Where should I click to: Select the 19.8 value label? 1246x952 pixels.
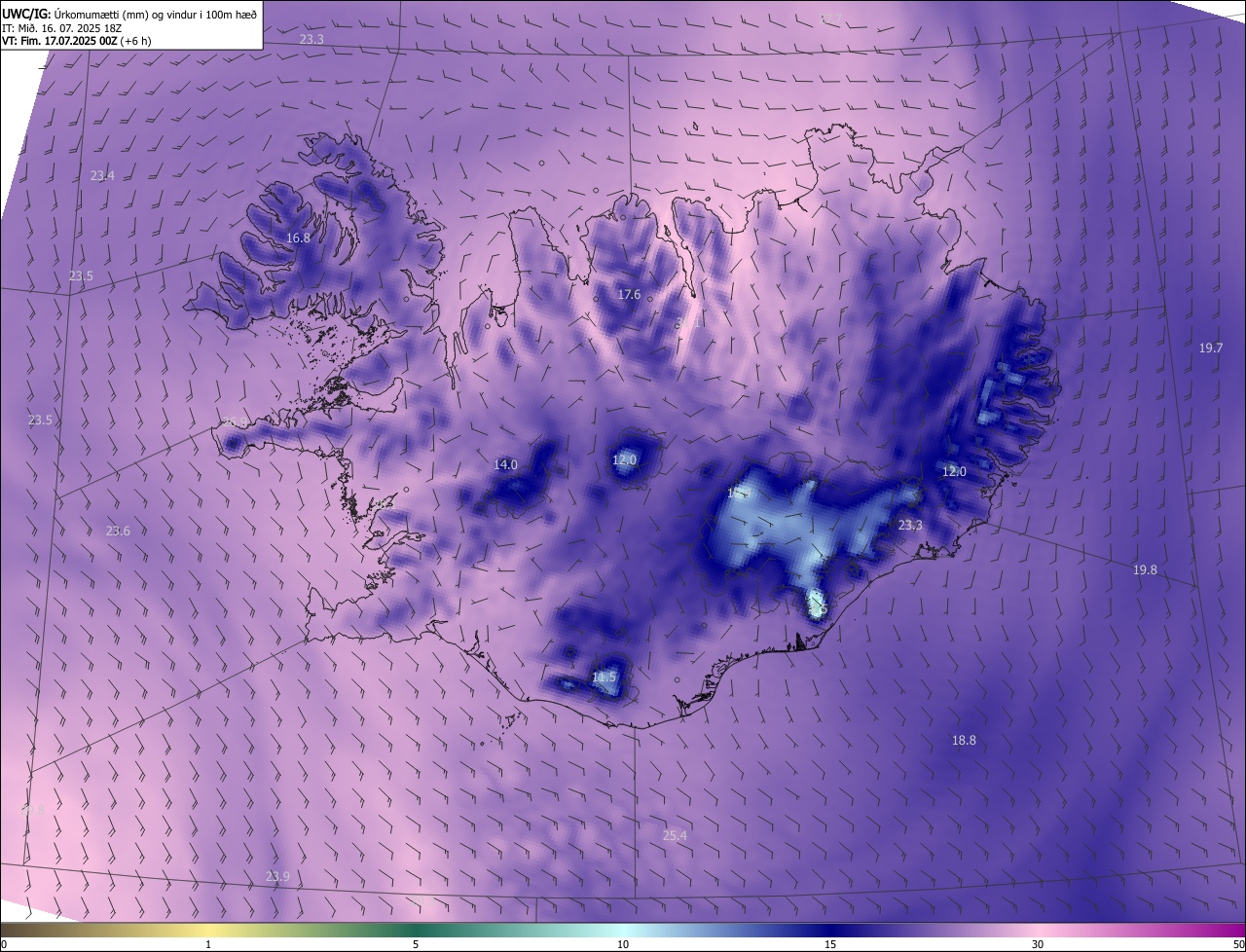click(x=1145, y=570)
